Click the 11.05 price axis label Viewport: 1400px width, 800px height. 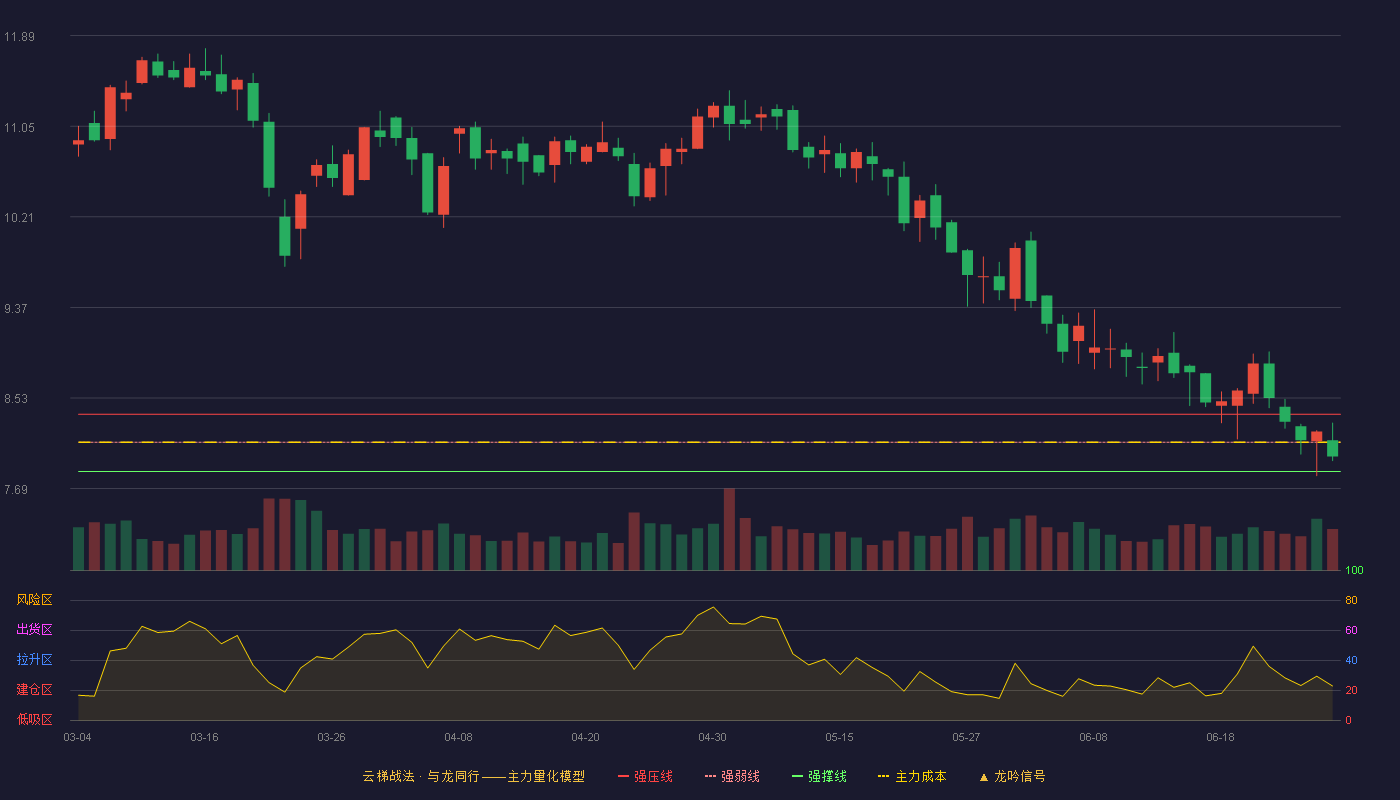pos(19,128)
